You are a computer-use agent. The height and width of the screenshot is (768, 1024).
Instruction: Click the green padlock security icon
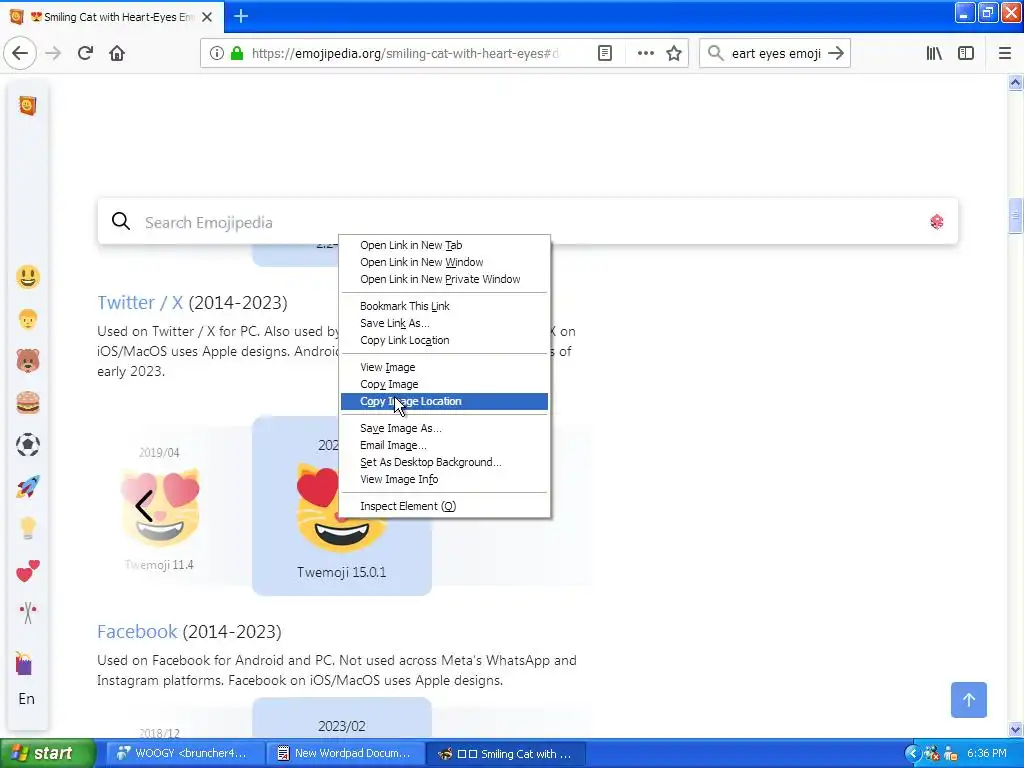(x=237, y=53)
